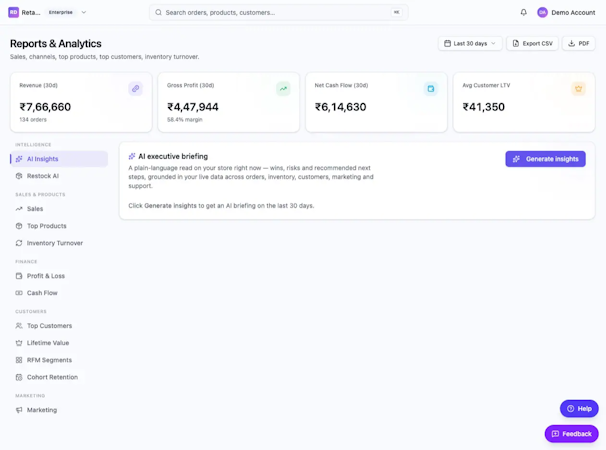Click the Net Cash Flow calendar icon
The image size is (606, 450).
click(x=431, y=89)
